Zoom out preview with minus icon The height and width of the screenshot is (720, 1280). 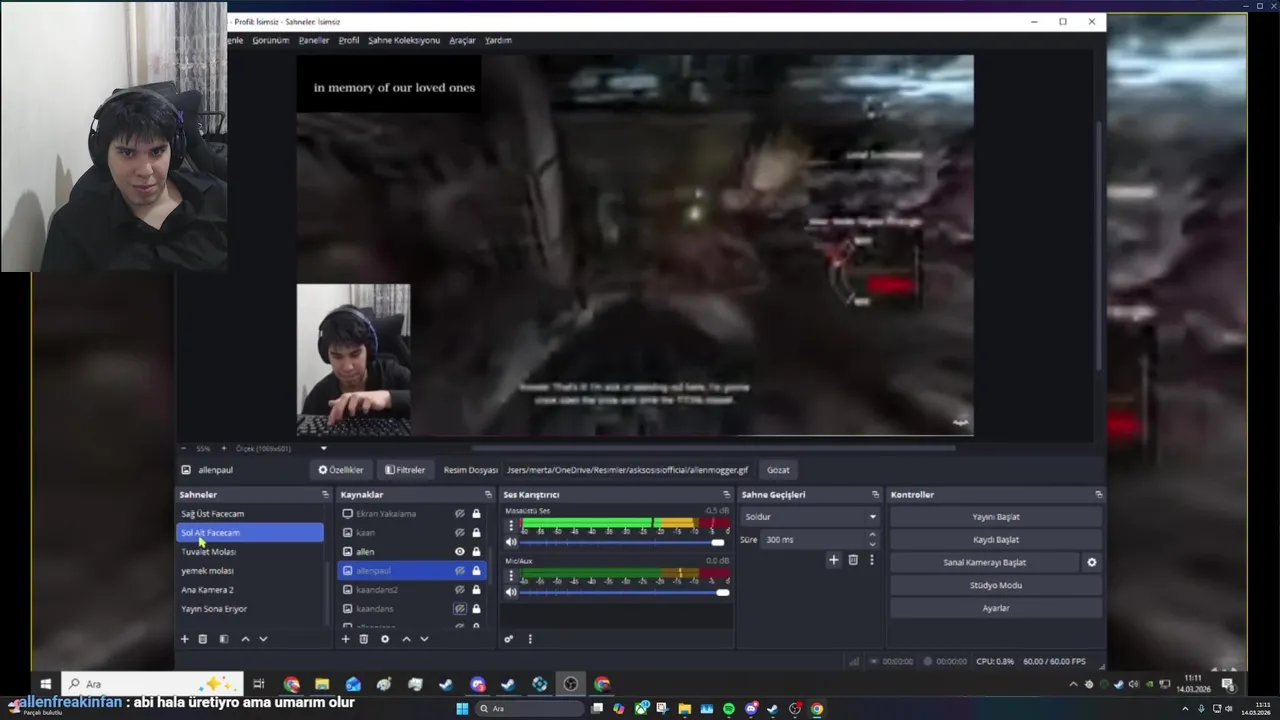coord(183,449)
